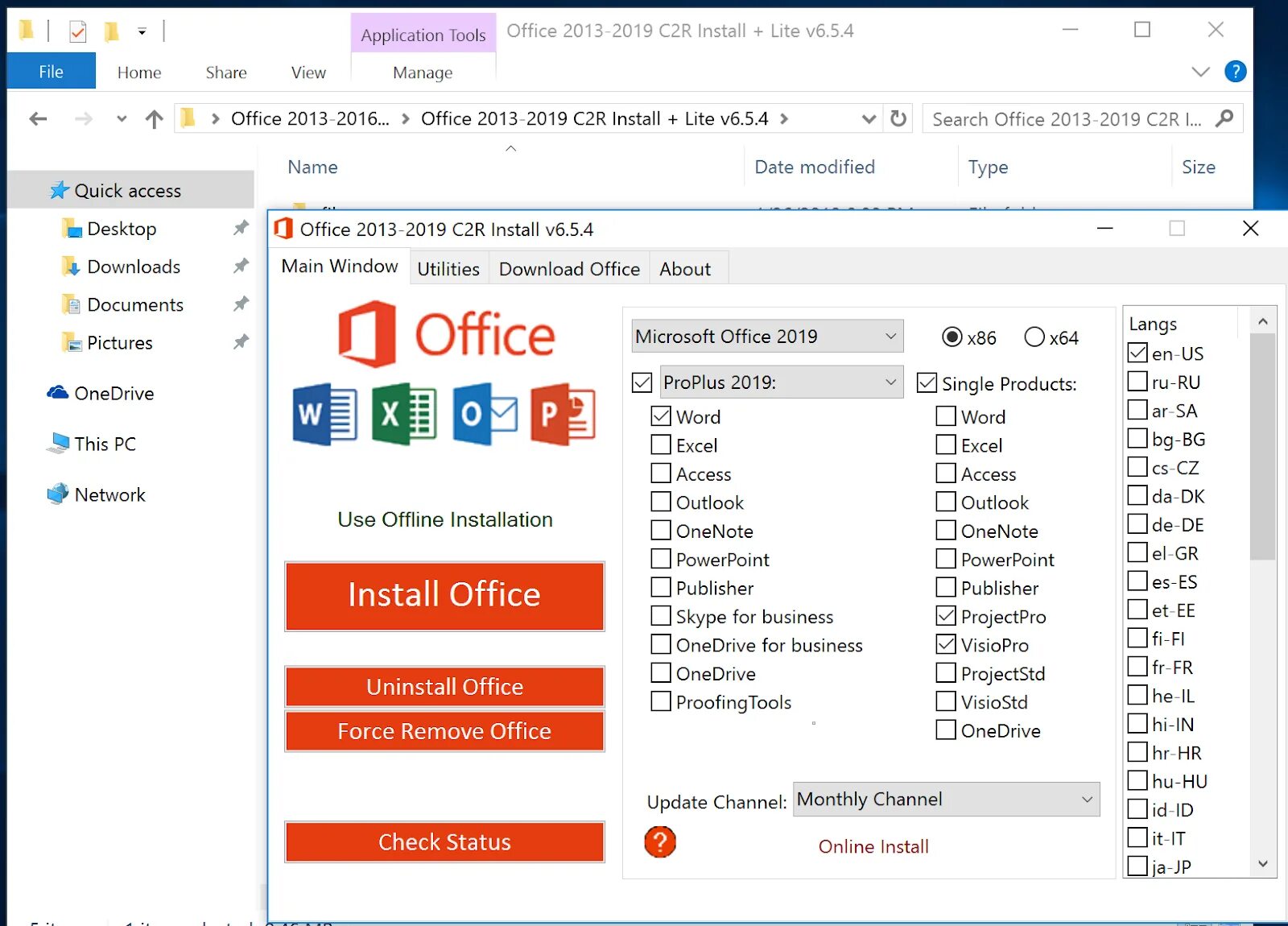
Task: Click the Install Office button
Action: click(x=444, y=596)
